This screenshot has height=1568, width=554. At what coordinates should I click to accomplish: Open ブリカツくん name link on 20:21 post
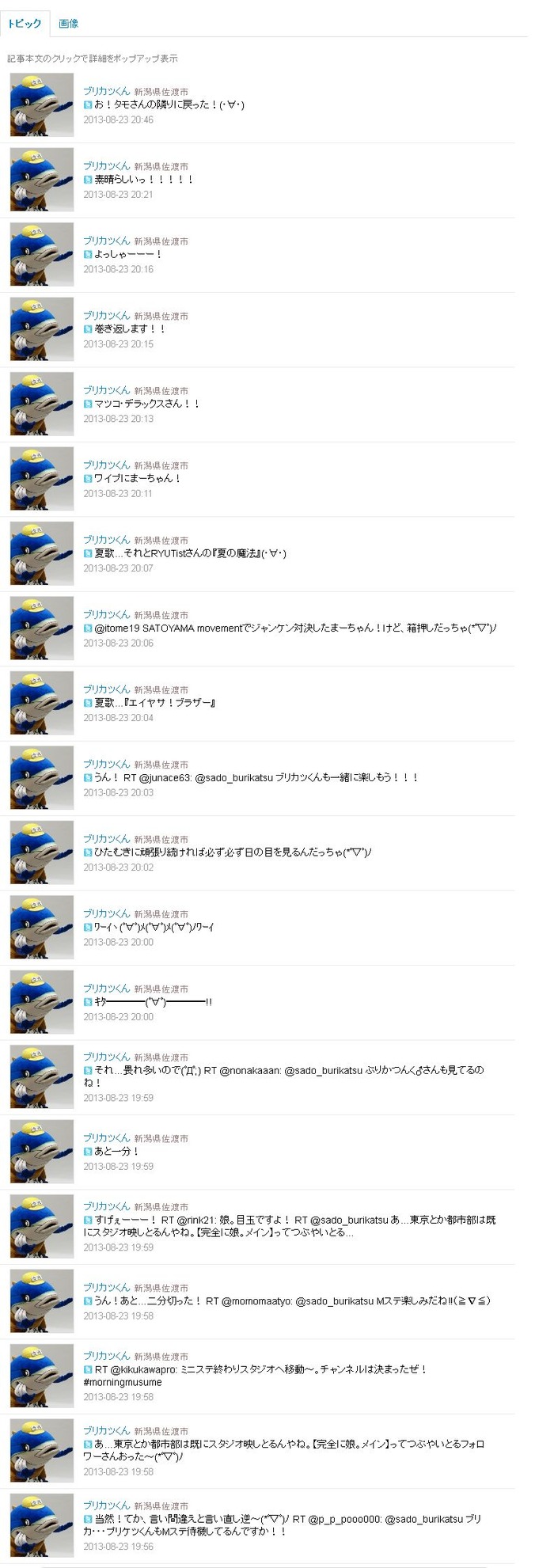pyautogui.click(x=107, y=166)
